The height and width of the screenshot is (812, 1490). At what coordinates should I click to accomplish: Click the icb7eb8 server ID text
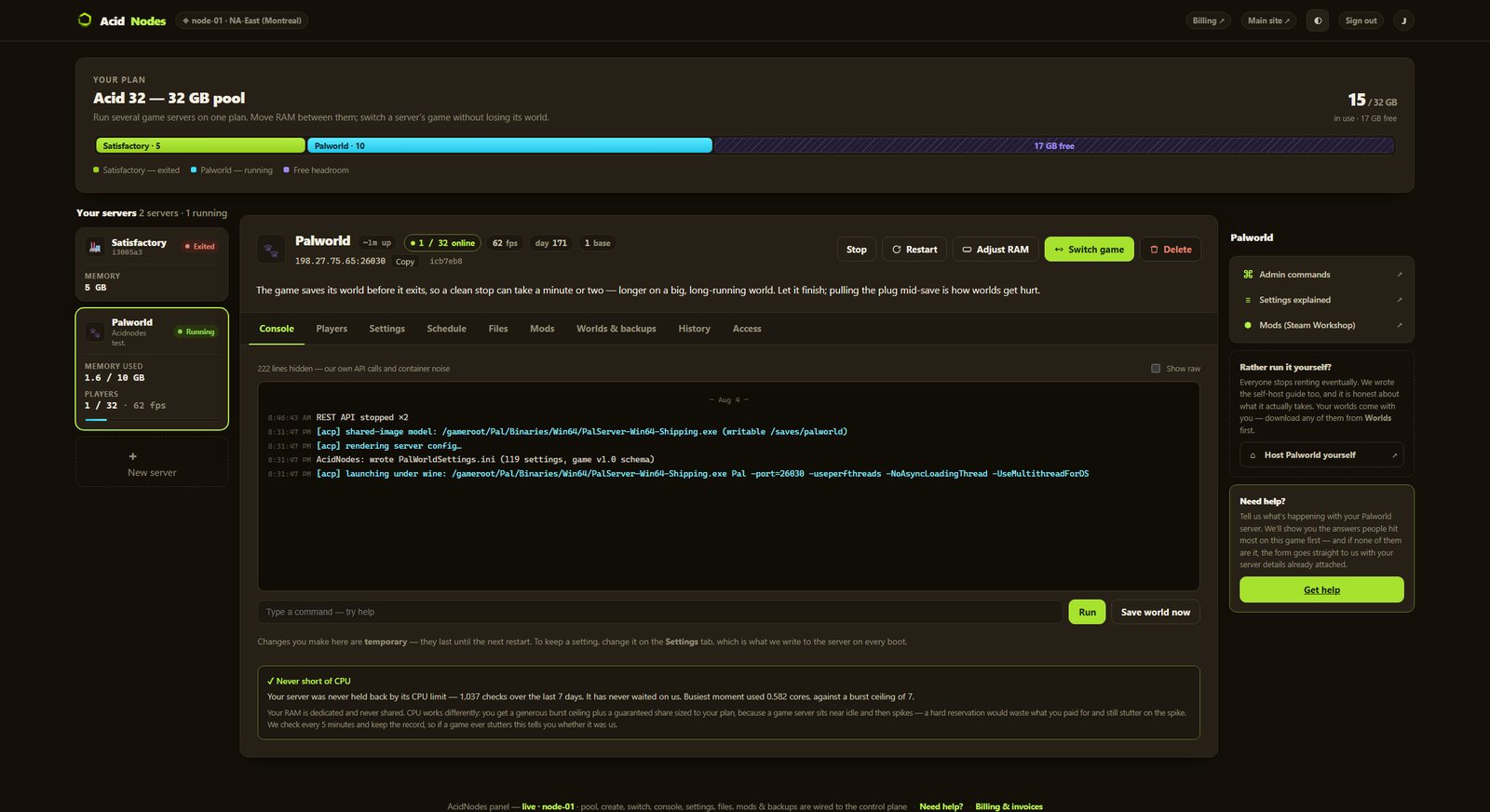pos(446,262)
